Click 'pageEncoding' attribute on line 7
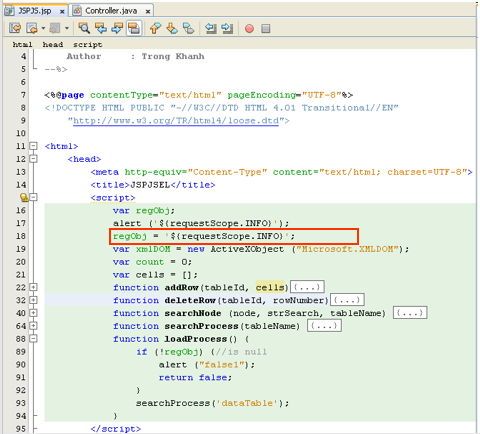 pos(261,95)
